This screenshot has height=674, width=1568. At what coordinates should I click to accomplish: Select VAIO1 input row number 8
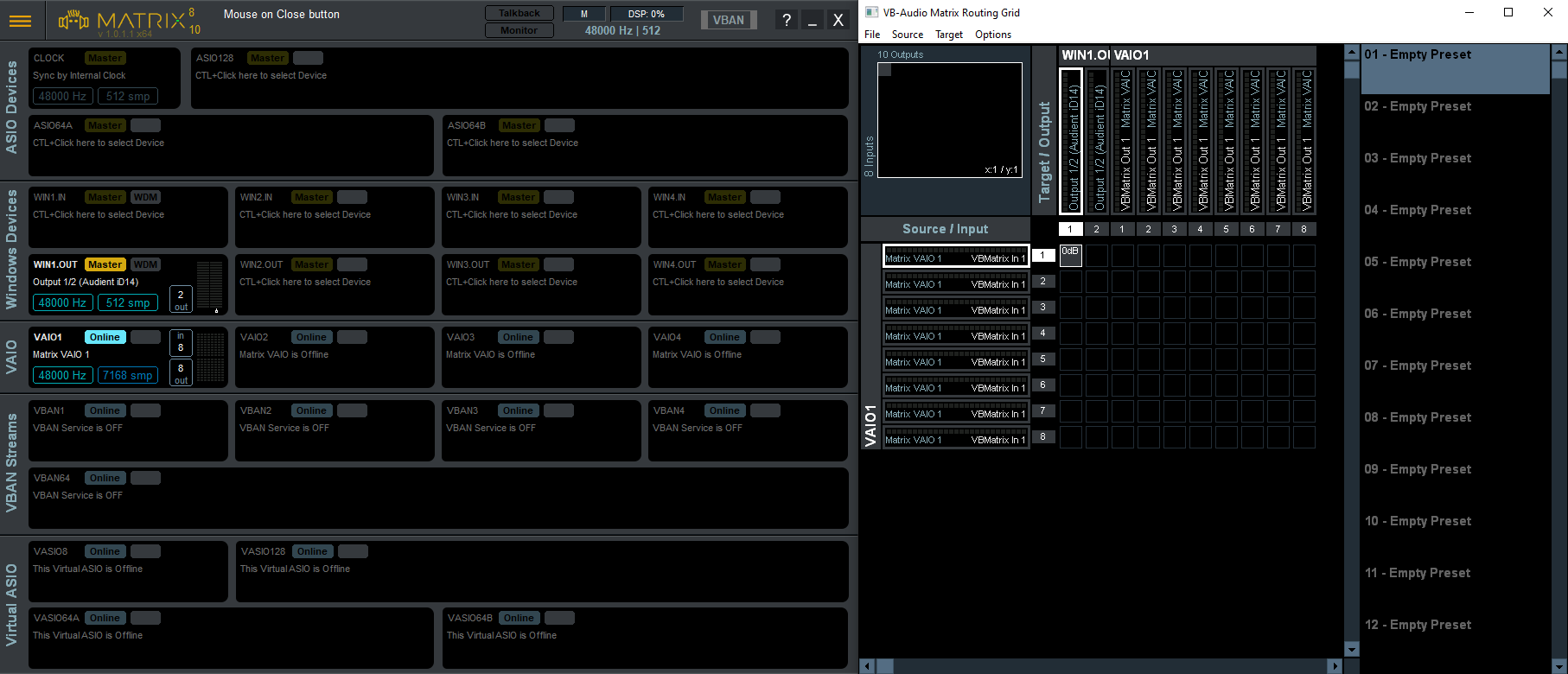pos(1043,436)
